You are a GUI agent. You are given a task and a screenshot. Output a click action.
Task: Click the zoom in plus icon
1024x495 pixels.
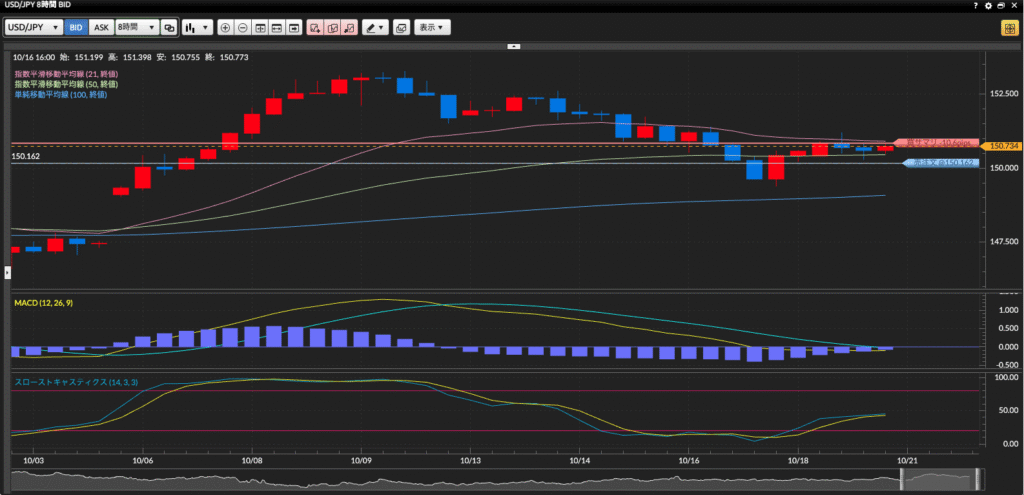click(225, 27)
